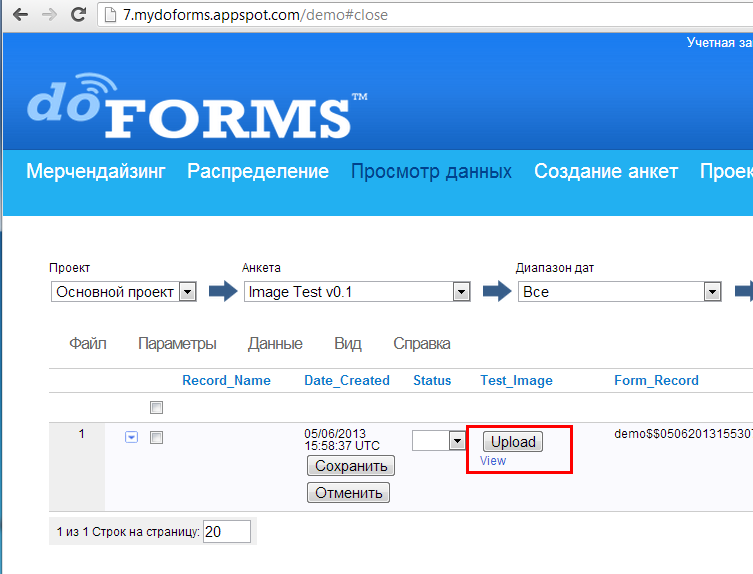The image size is (753, 574).
Task: Click the browser back arrow
Action: pyautogui.click(x=20, y=15)
